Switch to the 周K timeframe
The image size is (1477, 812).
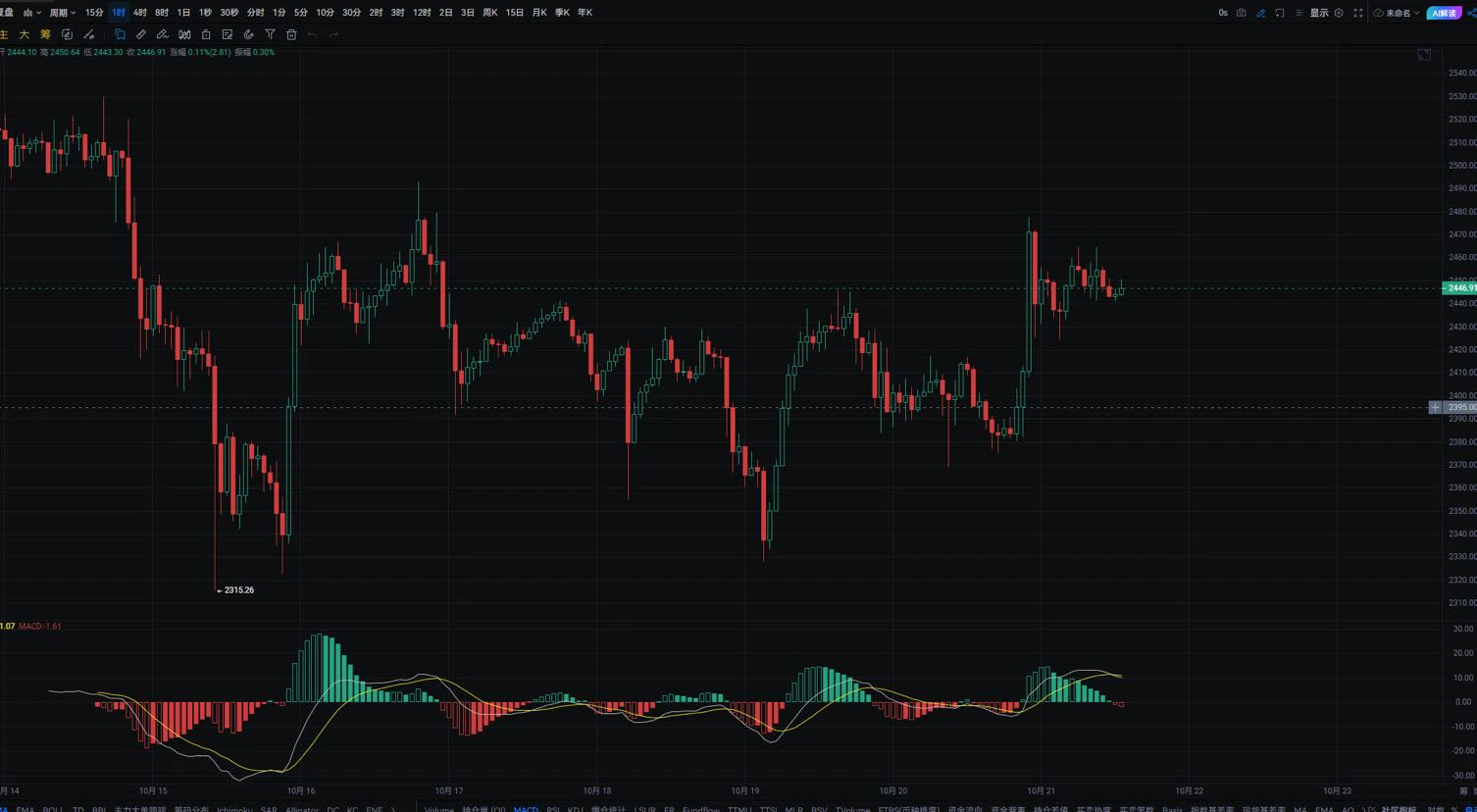click(490, 13)
